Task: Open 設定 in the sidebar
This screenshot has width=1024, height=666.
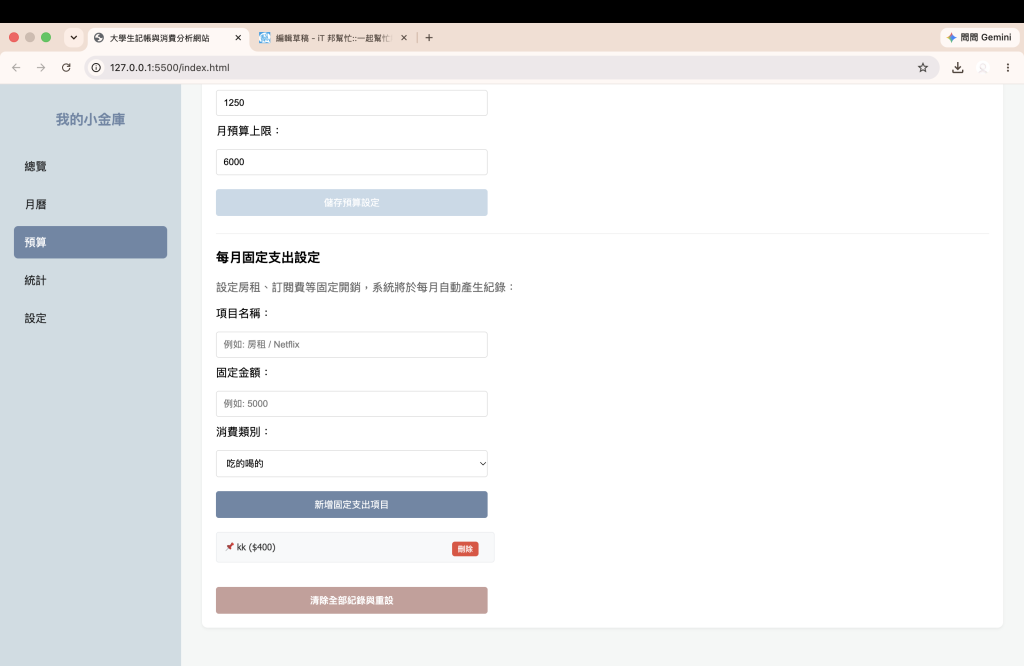Action: point(90,318)
